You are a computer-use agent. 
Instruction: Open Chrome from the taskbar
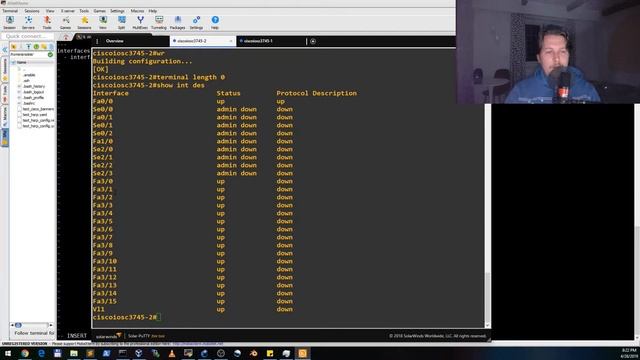(x=25, y=353)
